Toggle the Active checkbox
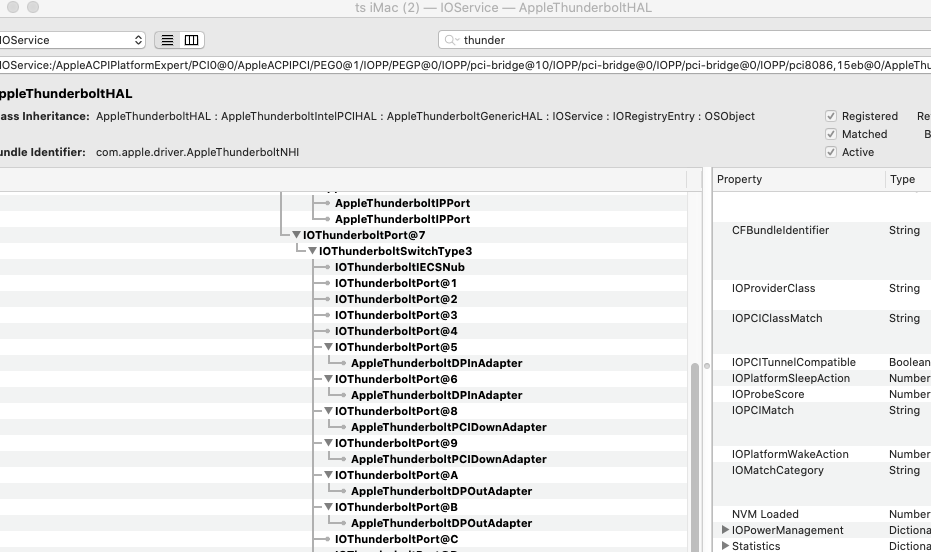The image size is (931, 552). click(831, 152)
